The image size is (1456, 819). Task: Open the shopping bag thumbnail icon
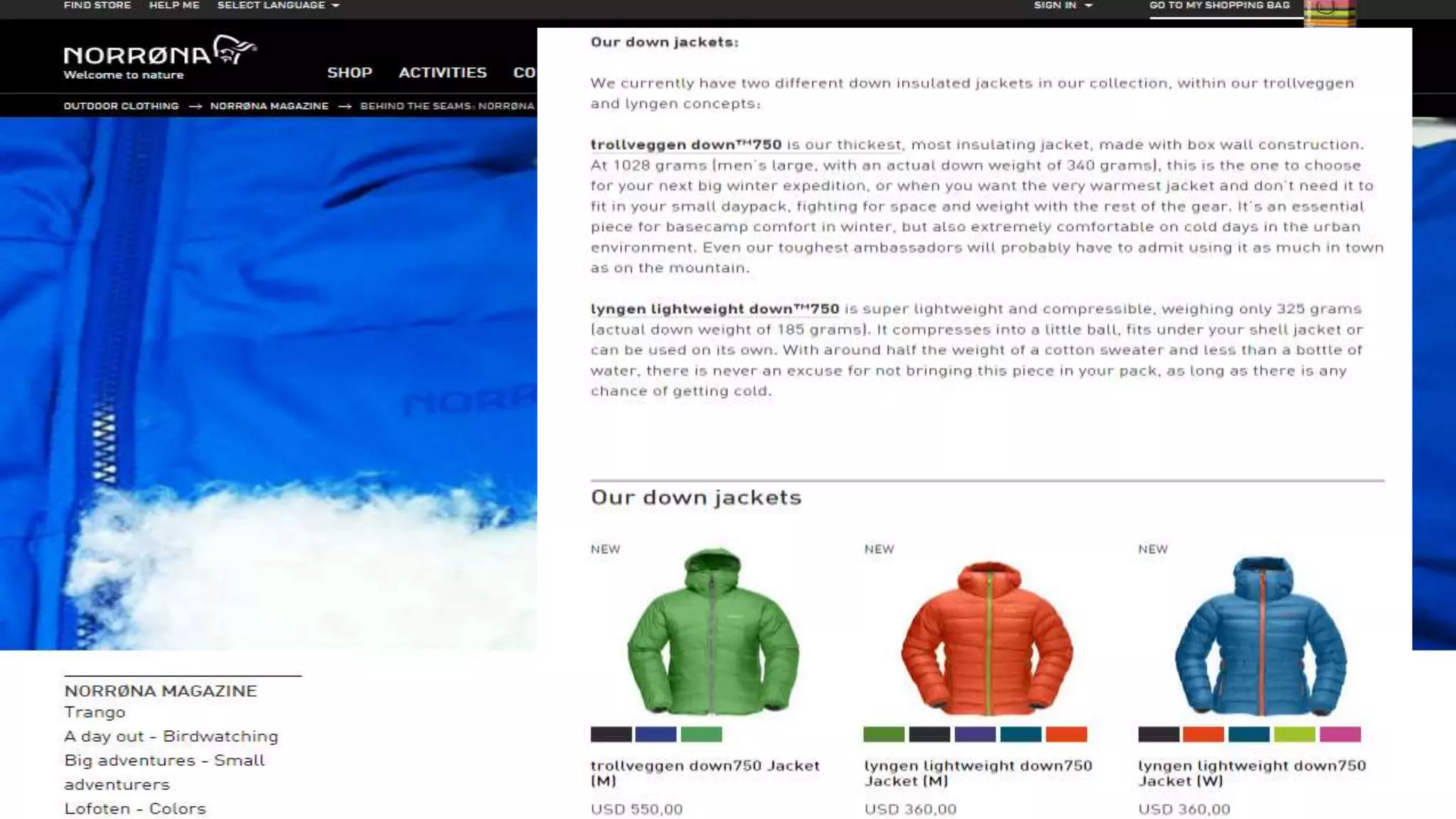[1330, 13]
